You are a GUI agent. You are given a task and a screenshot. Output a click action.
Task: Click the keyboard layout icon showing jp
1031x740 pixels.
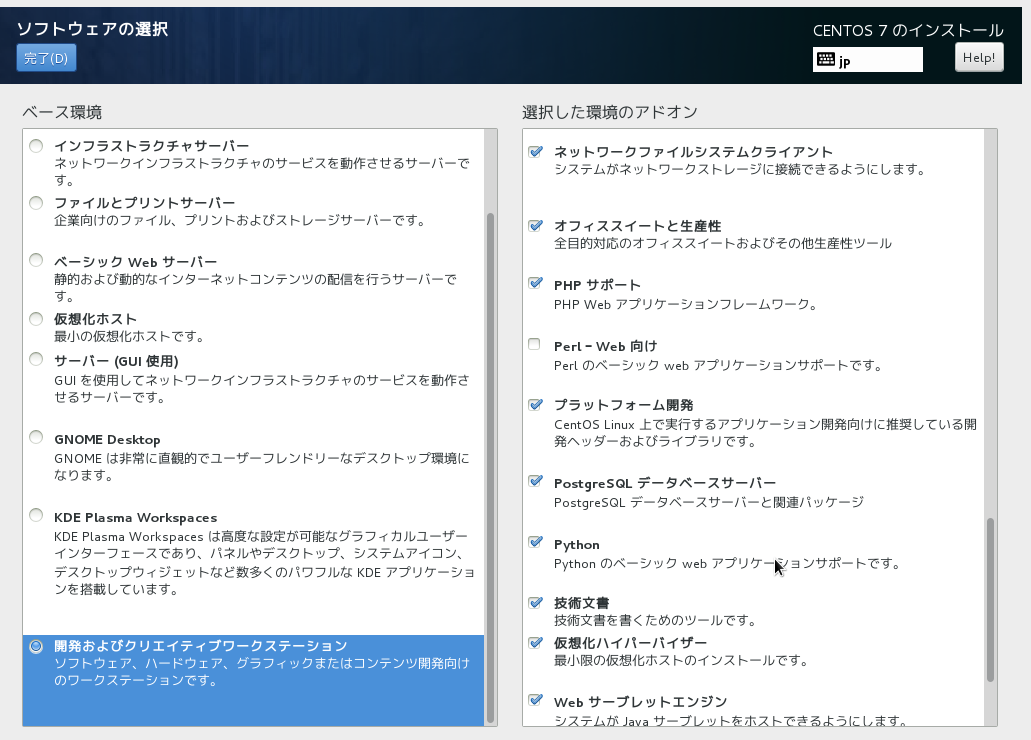coord(866,59)
